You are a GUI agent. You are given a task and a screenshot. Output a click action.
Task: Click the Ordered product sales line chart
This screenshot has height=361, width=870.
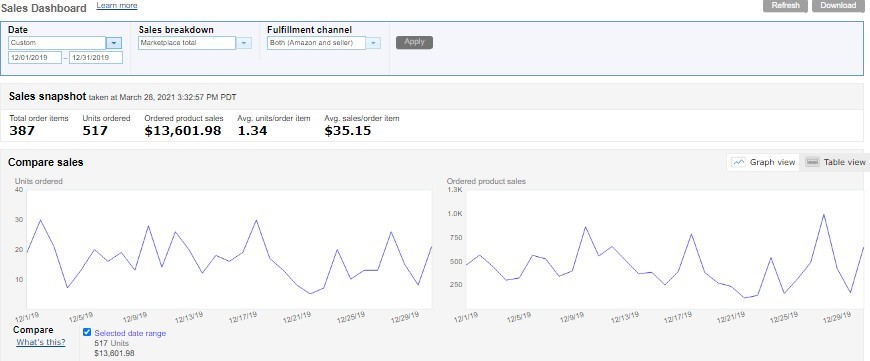tap(665, 249)
